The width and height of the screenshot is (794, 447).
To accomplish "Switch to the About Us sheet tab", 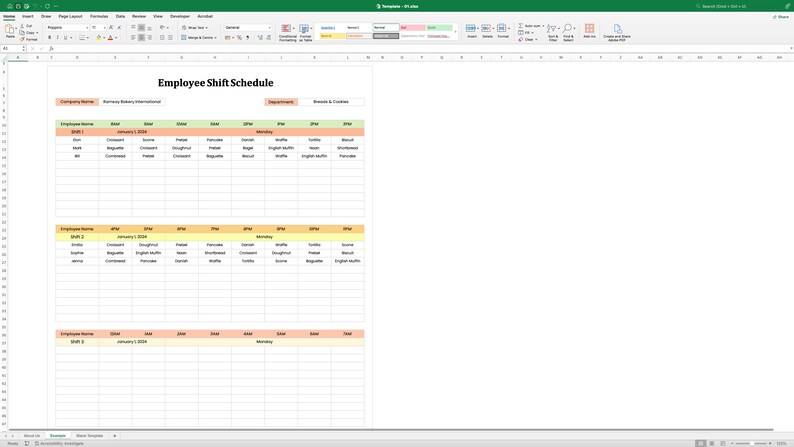I will pyautogui.click(x=32, y=435).
